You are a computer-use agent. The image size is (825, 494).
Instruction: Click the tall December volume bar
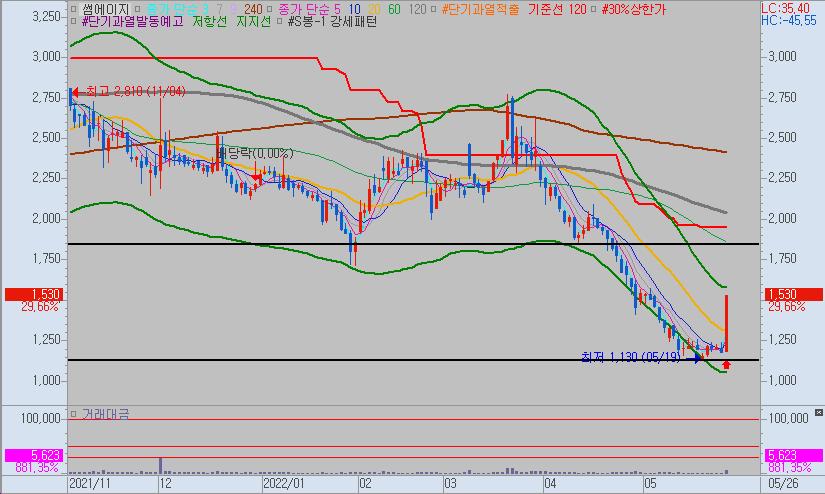click(160, 466)
